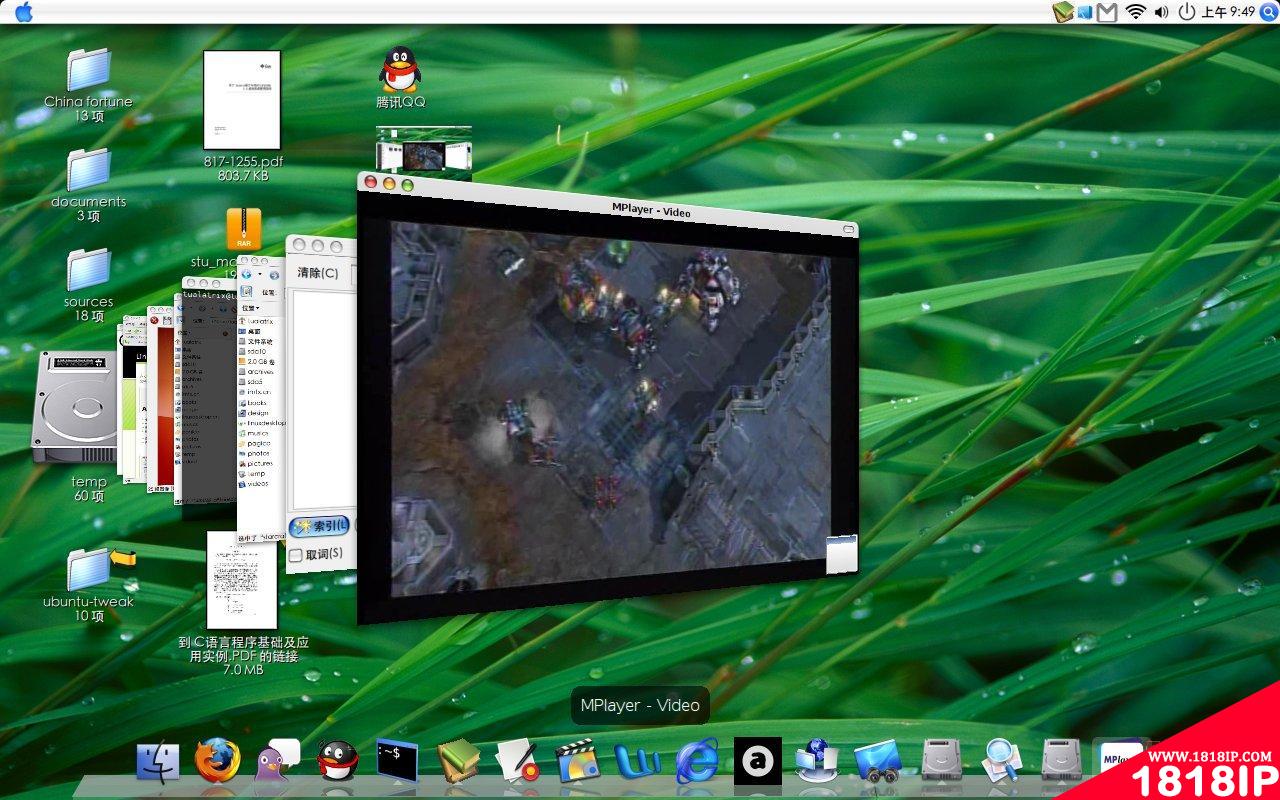The image size is (1280, 800).
Task: Launch Firefox from the dock
Action: [217, 761]
